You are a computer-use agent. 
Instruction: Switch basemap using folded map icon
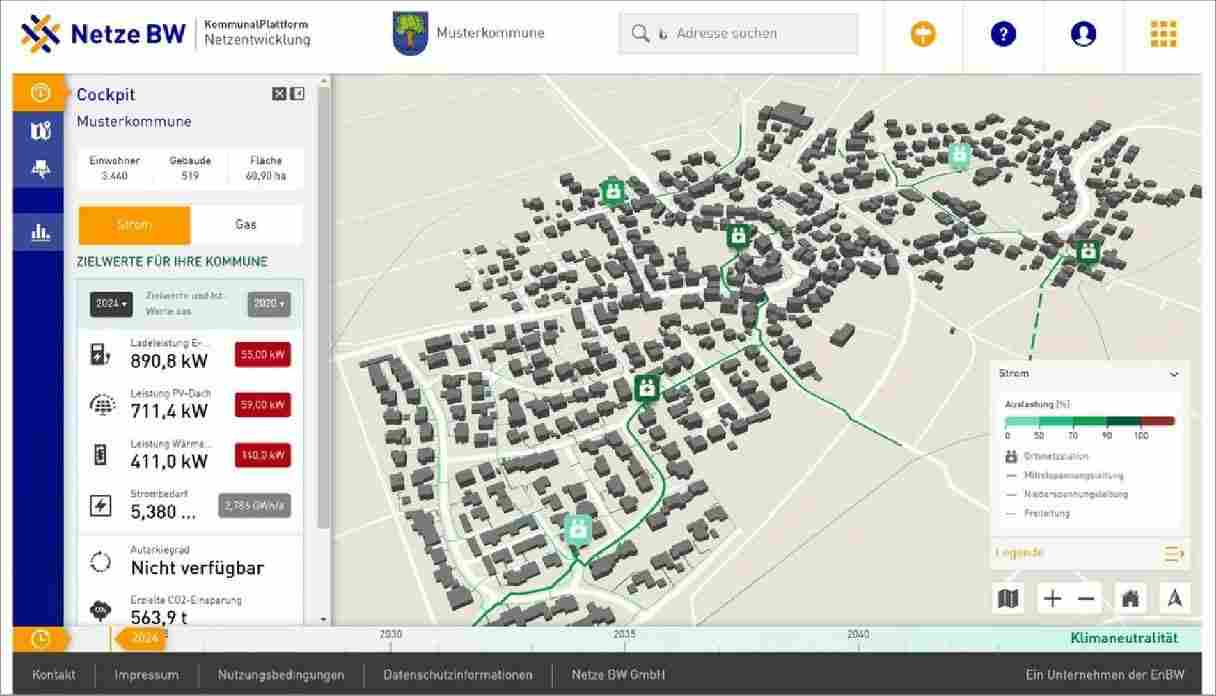1008,599
